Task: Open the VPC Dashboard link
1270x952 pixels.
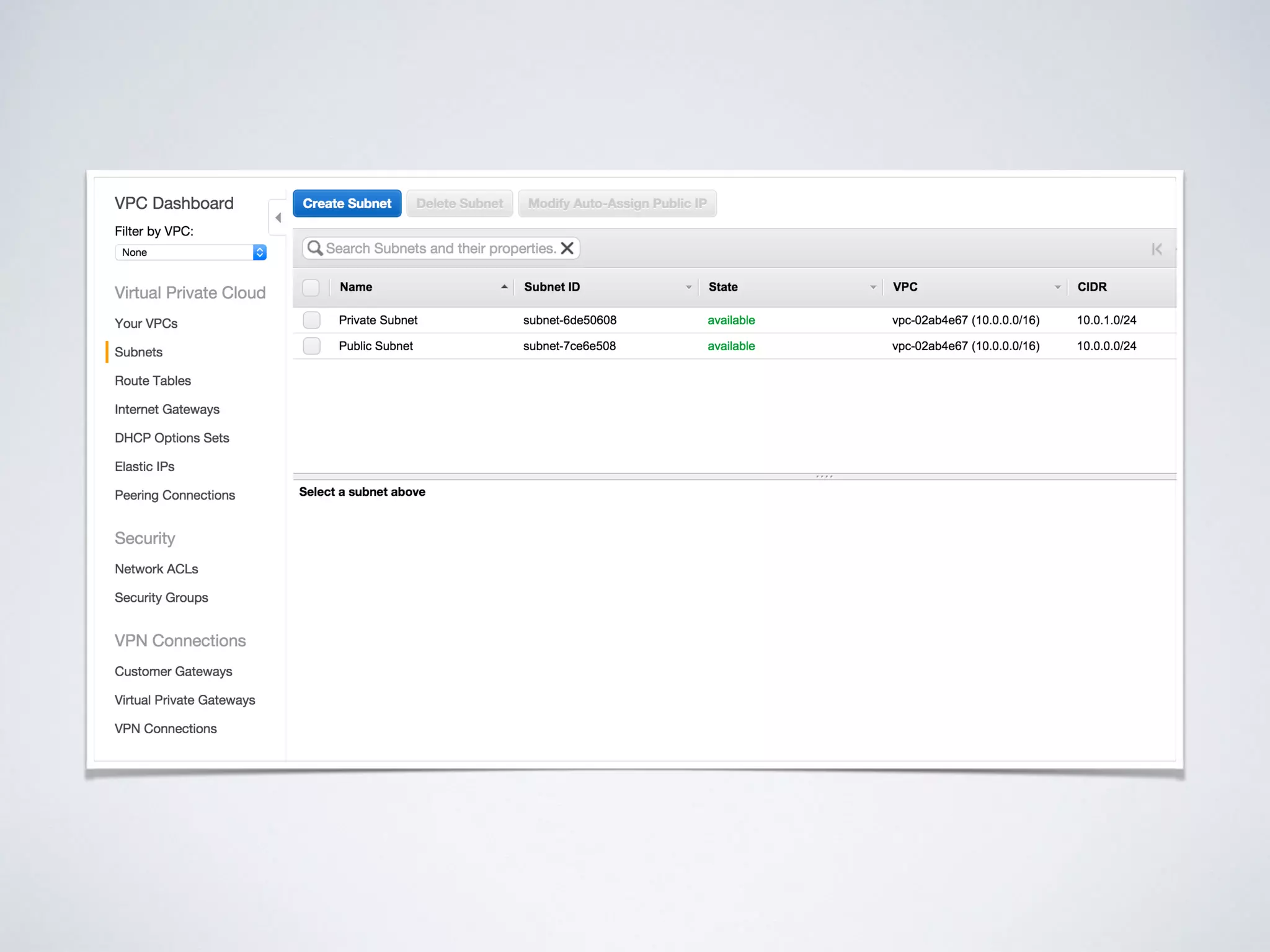Action: tap(174, 203)
